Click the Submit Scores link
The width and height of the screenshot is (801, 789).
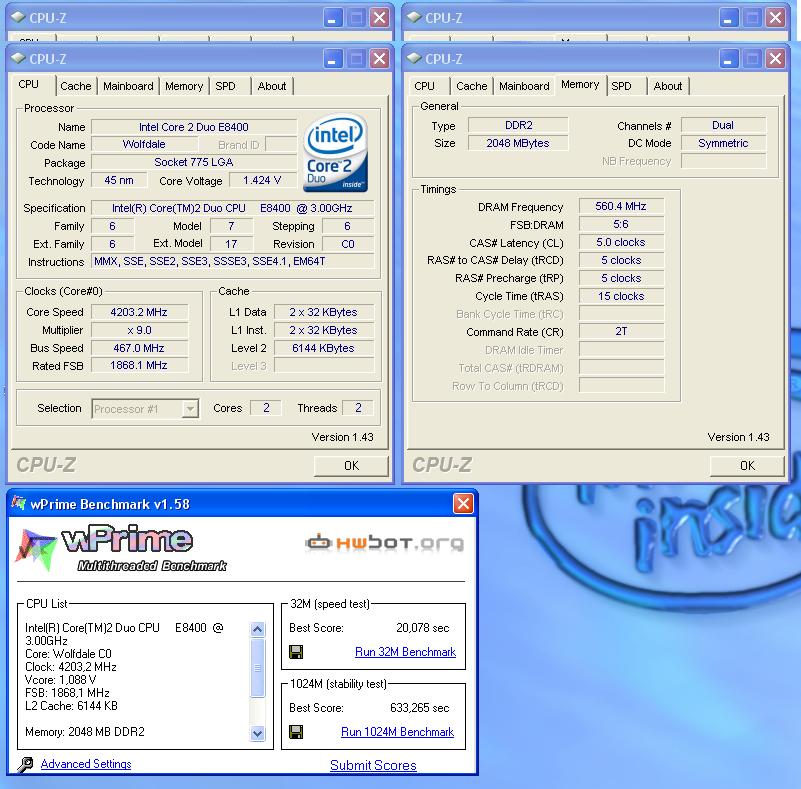tap(373, 766)
